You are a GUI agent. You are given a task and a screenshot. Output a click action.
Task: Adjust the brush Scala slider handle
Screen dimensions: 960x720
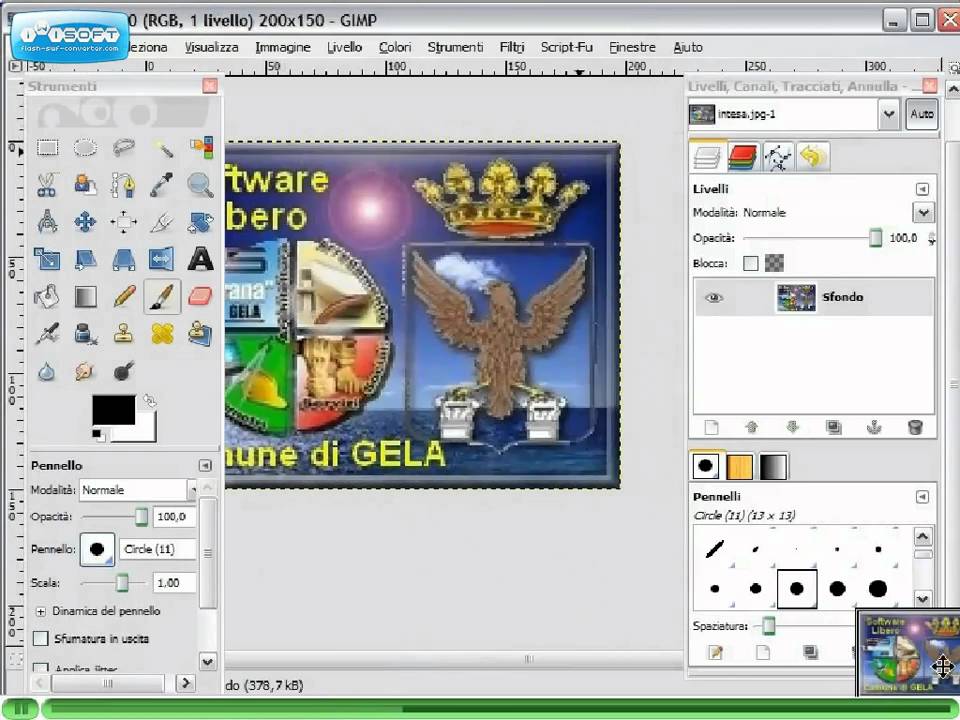(122, 583)
